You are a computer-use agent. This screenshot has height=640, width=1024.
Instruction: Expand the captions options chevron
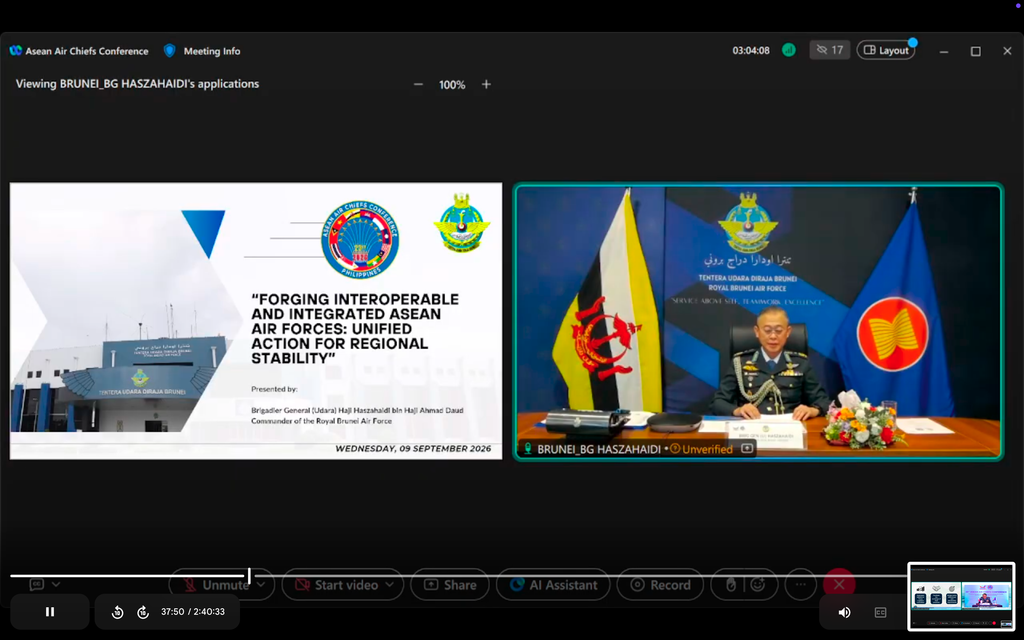[x=56, y=584]
